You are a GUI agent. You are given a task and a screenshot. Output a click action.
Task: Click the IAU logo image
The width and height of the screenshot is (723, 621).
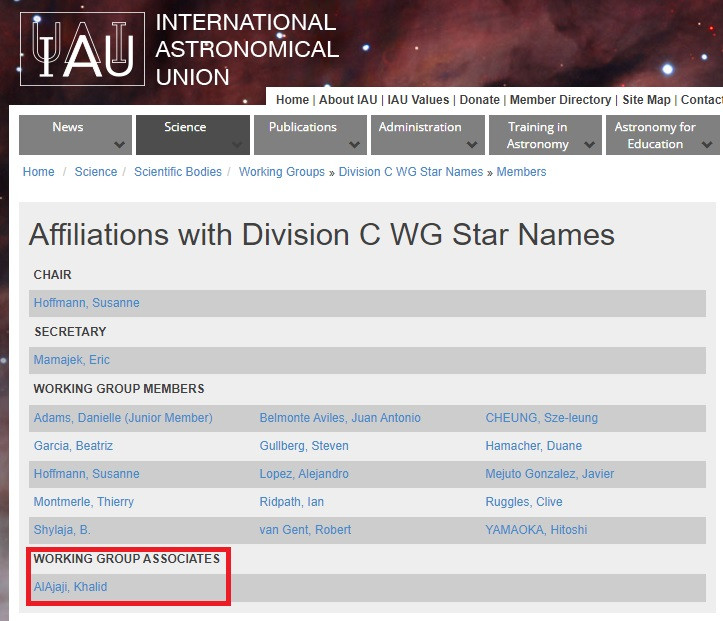point(83,49)
